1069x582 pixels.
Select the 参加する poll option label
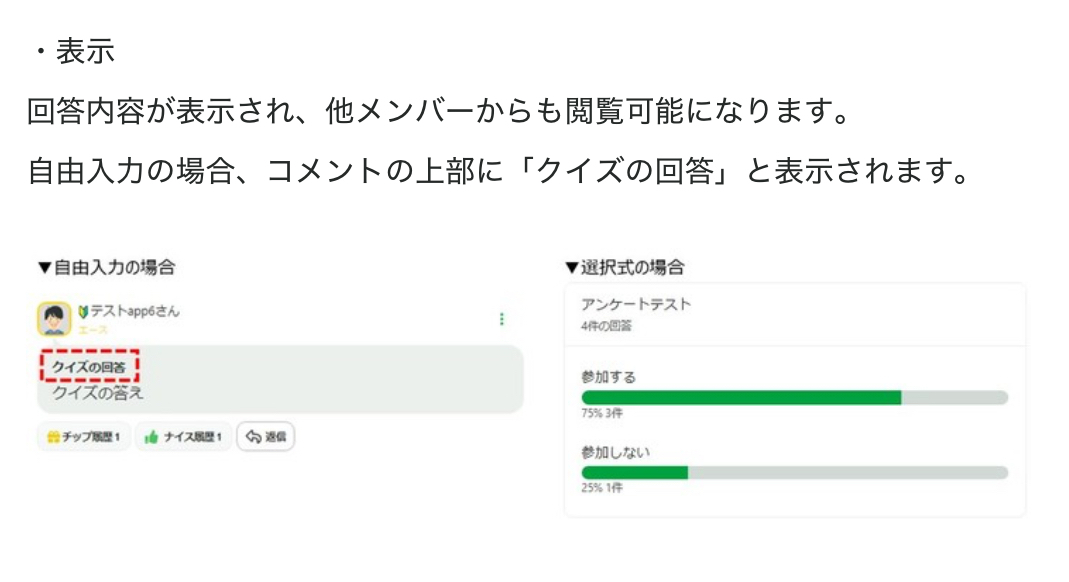608,377
